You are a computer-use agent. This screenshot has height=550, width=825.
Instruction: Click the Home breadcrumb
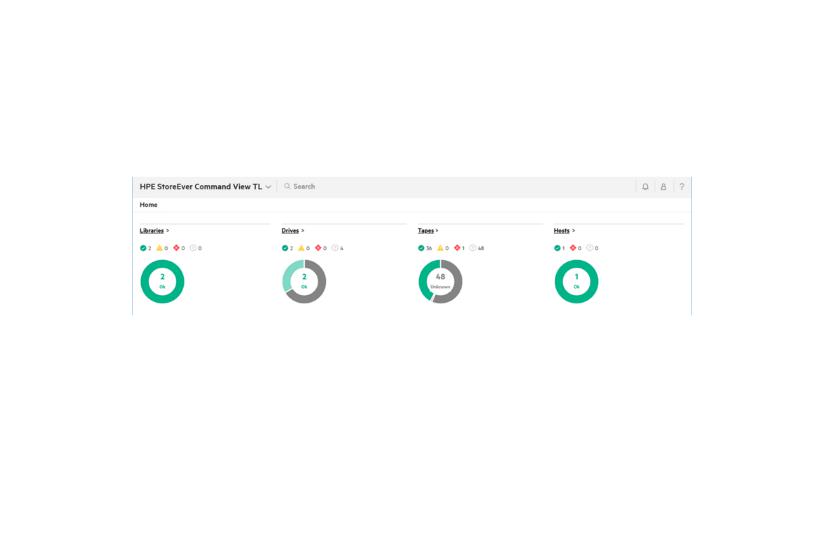pos(148,205)
